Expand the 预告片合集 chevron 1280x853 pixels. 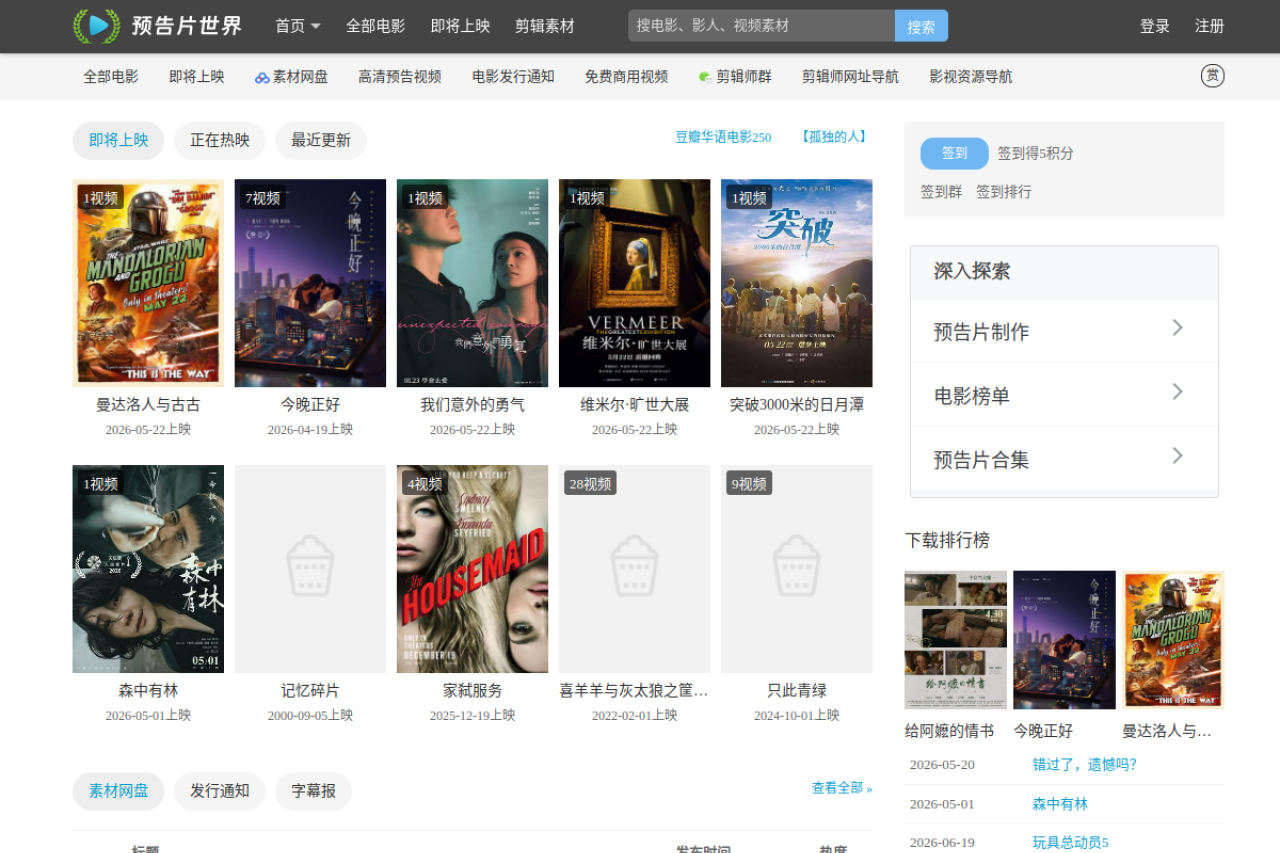pyautogui.click(x=1177, y=456)
